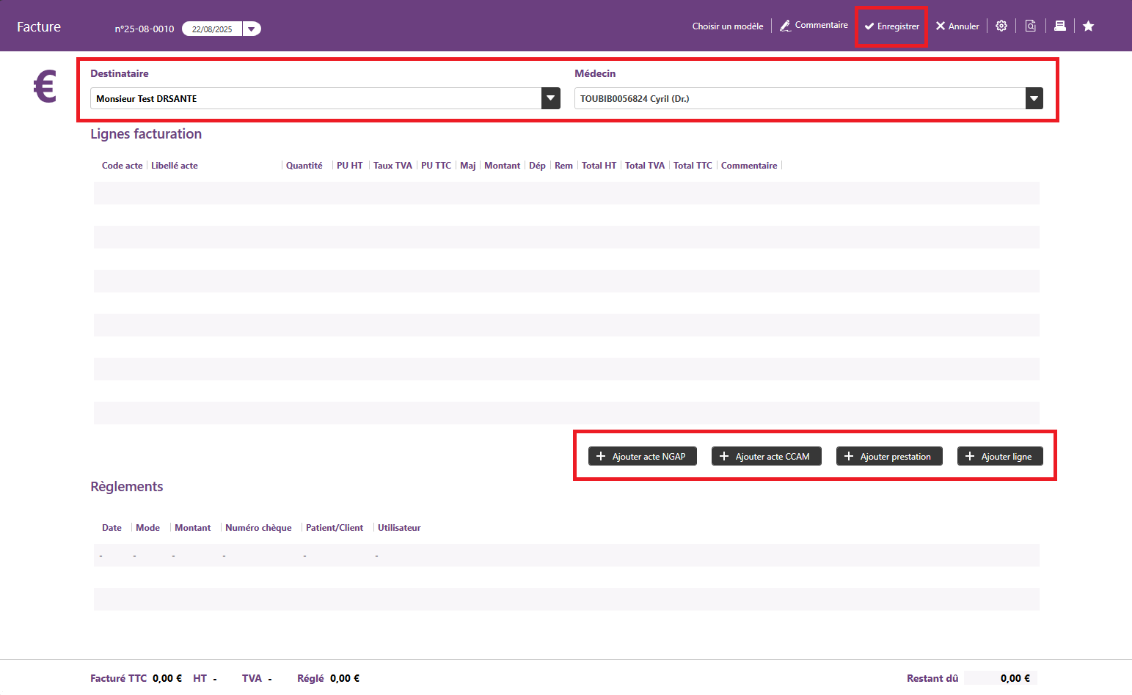This screenshot has width=1132, height=695.
Task: Expand the Médecin dropdown arrow
Action: 1034,98
